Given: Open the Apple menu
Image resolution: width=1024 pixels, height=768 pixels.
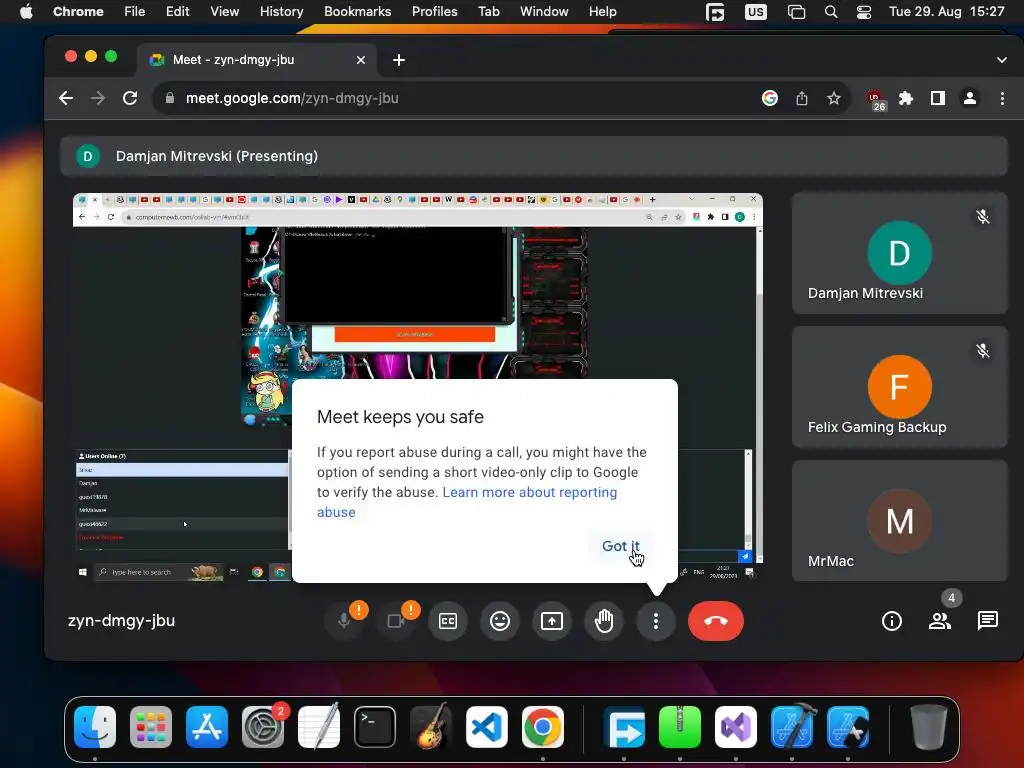Looking at the screenshot, I should (26, 12).
